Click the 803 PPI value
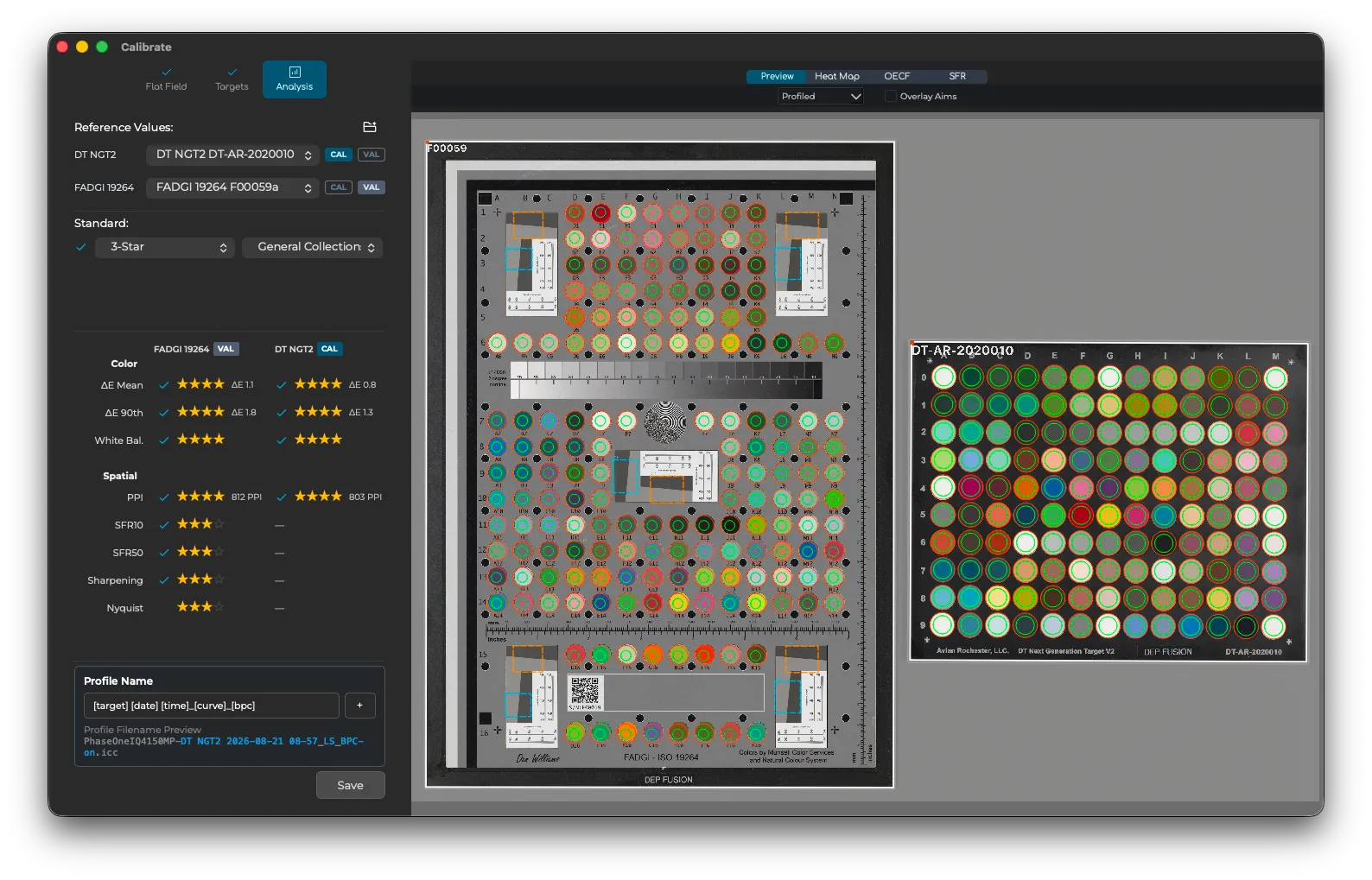The image size is (1372, 880). click(365, 497)
